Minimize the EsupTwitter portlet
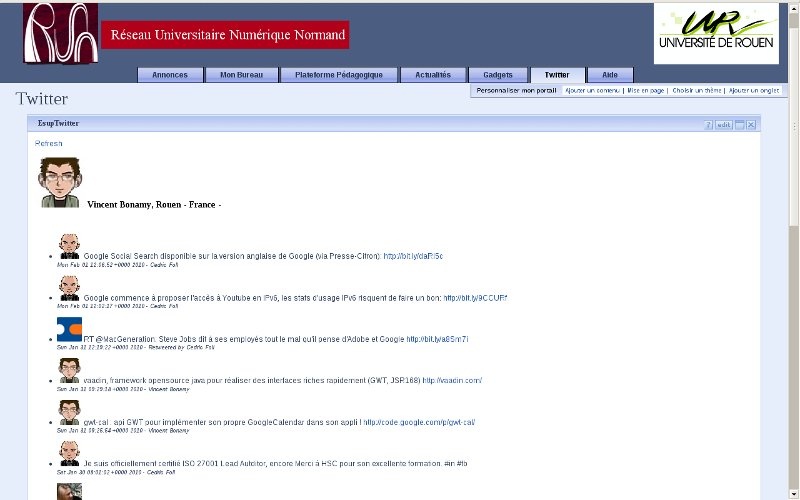The image size is (800, 500). pos(739,125)
